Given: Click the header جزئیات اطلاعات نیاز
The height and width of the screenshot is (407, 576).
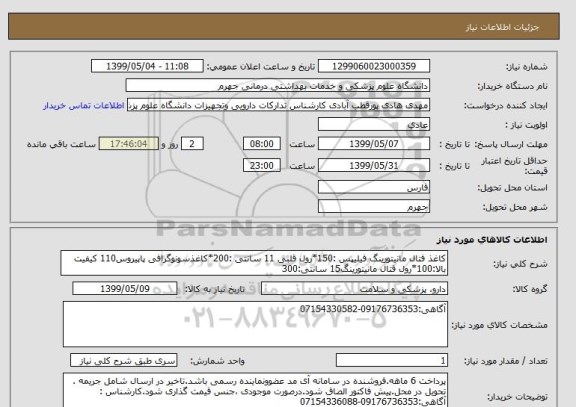Looking at the screenshot, I should click(502, 27).
